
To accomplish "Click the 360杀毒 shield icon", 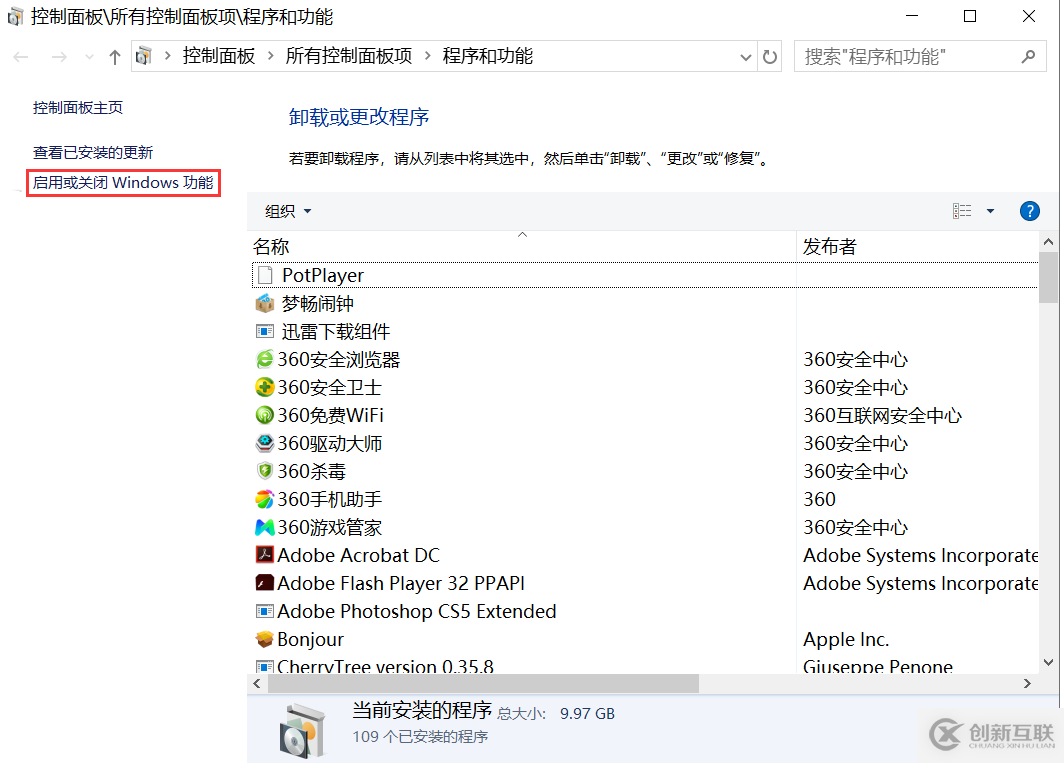I will [x=265, y=471].
